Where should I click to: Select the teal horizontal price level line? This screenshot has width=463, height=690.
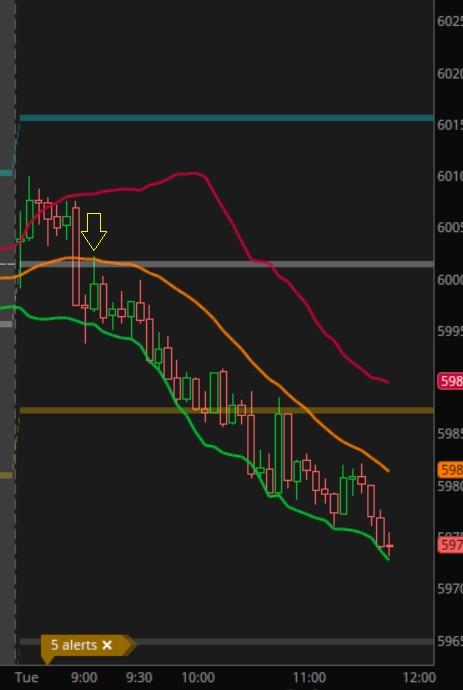pyautogui.click(x=227, y=118)
